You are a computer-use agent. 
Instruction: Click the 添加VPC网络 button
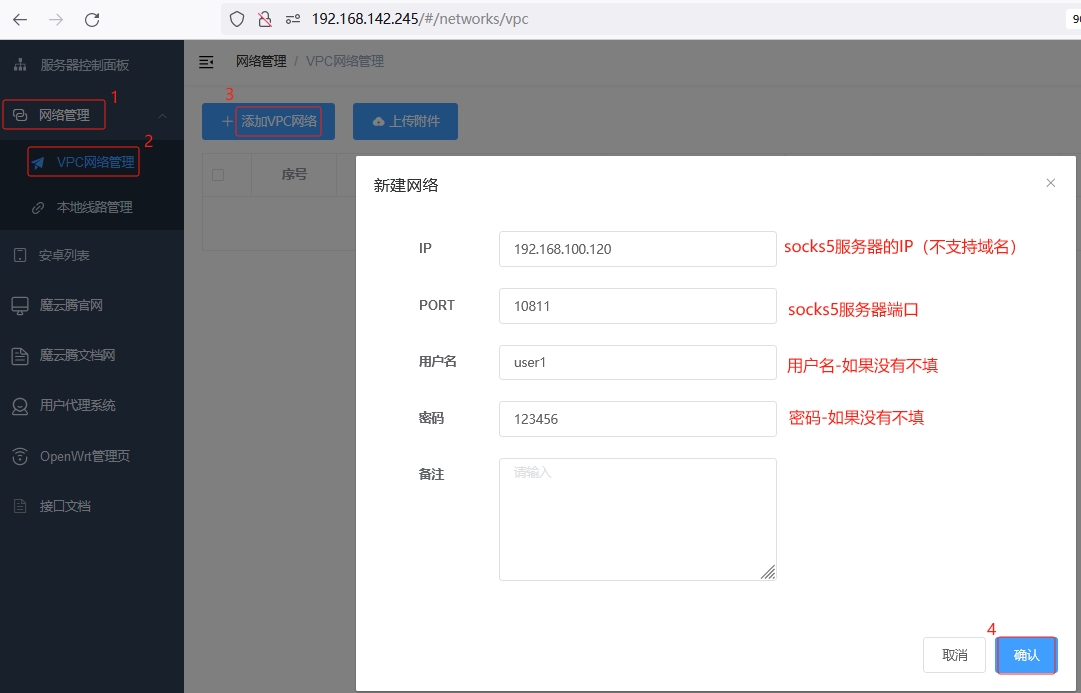[268, 121]
